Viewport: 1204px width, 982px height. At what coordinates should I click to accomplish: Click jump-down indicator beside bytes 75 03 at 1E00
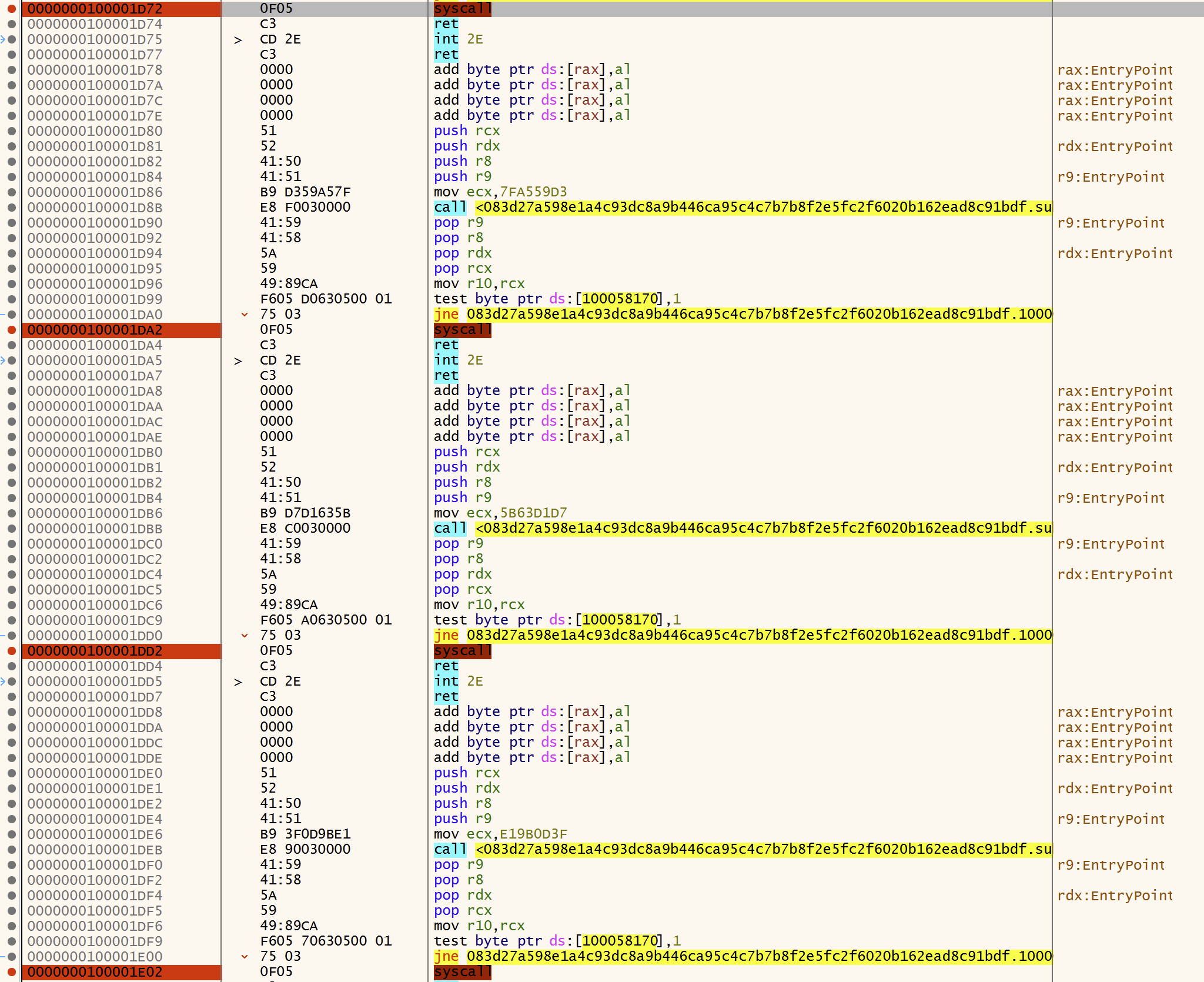(x=245, y=957)
